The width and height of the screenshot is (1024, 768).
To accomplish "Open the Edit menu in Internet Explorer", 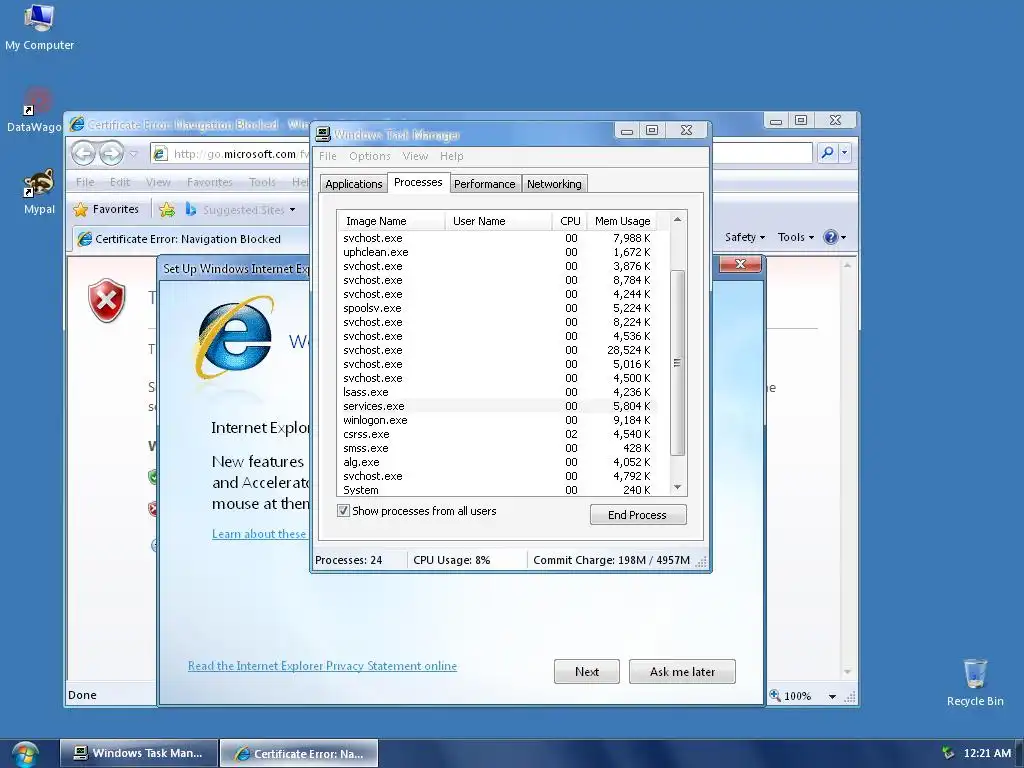I will click(120, 182).
